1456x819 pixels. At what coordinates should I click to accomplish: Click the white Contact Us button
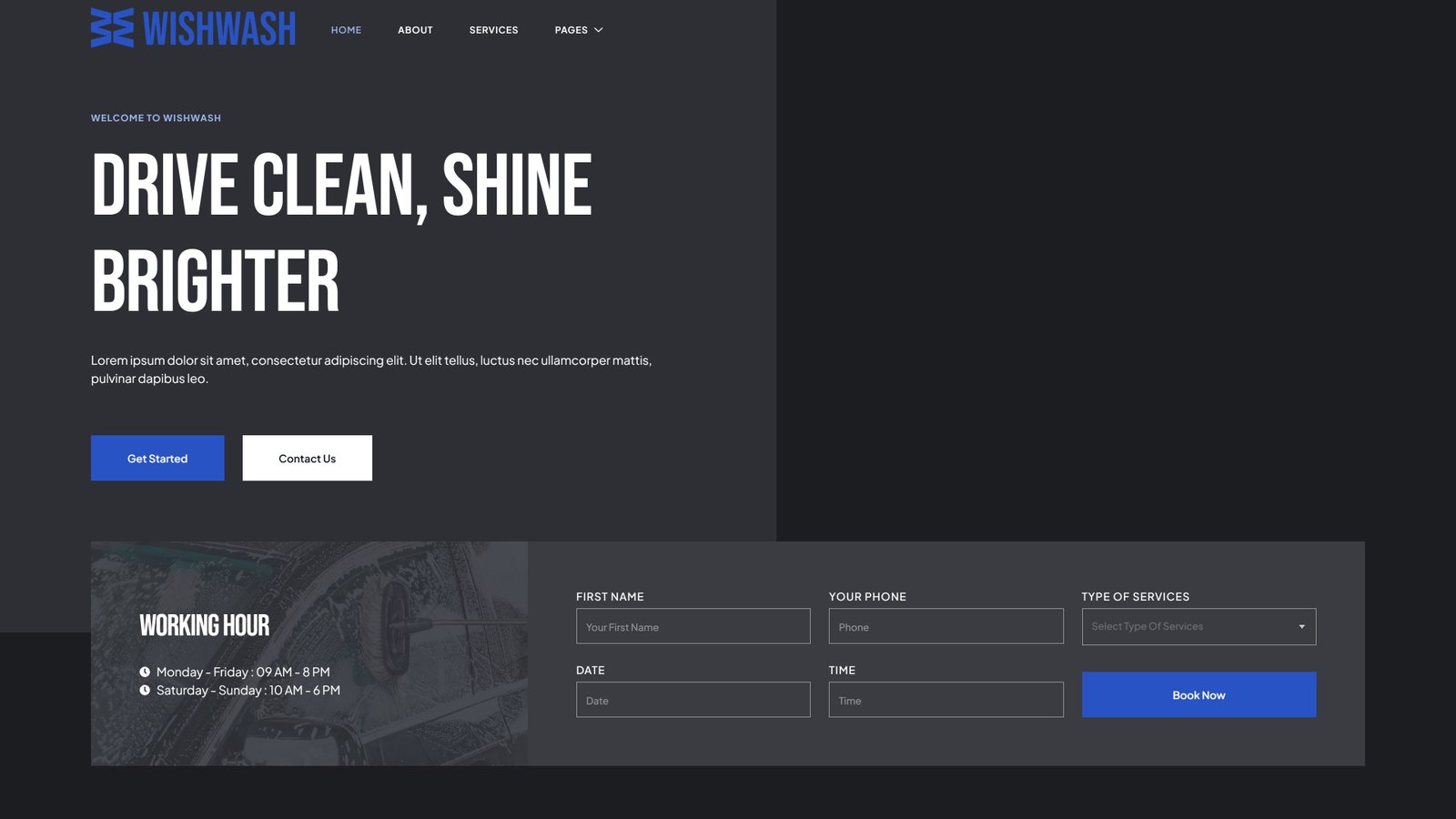tap(307, 458)
